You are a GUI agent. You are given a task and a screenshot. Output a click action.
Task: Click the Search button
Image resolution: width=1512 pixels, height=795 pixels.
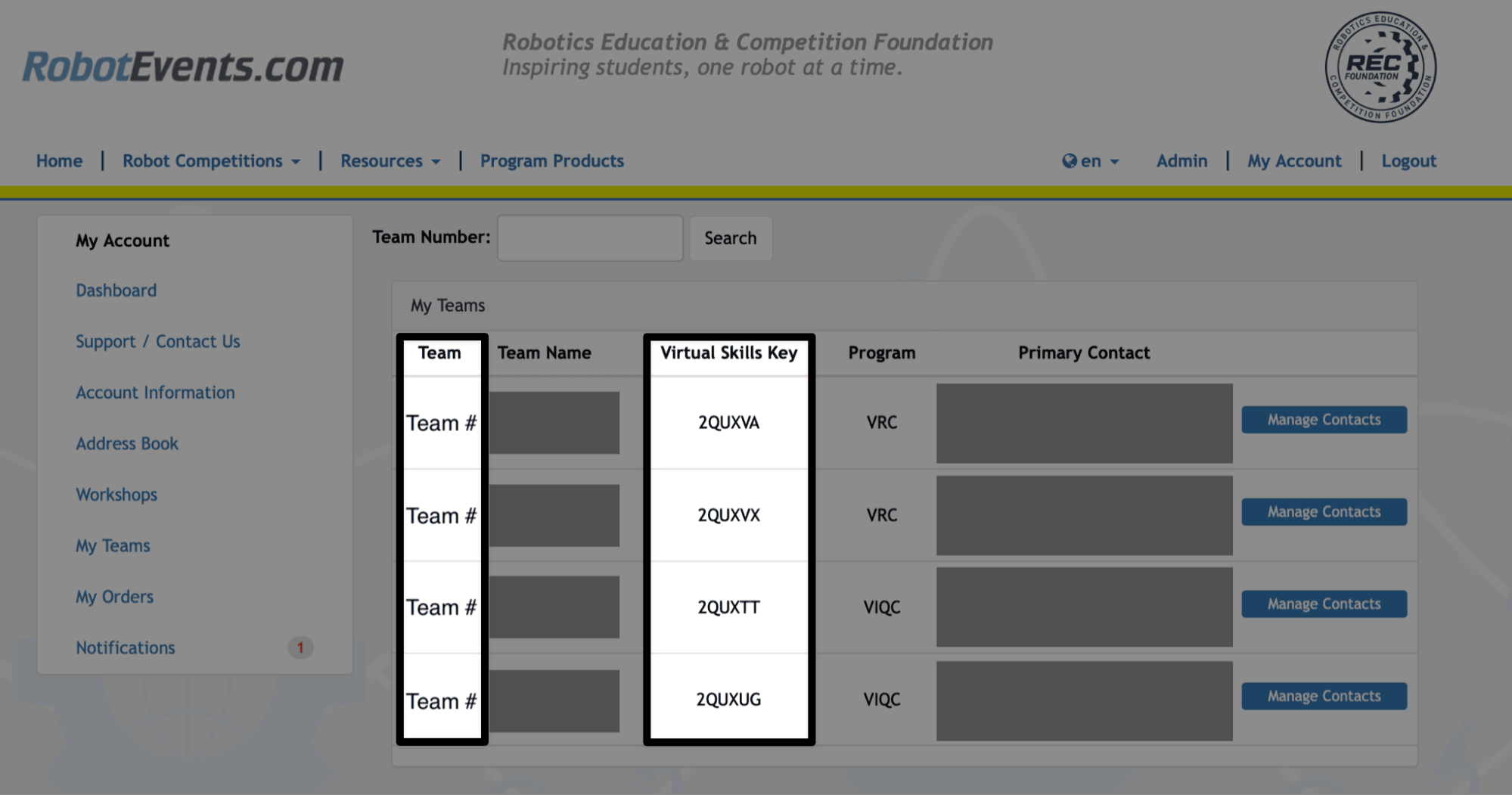coord(730,238)
